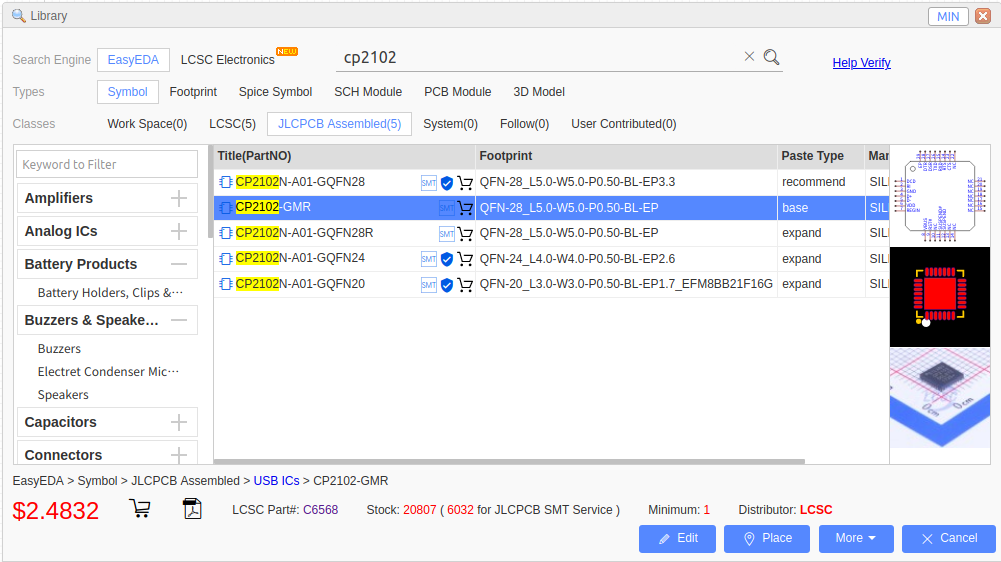The height and width of the screenshot is (562, 1001).
Task: Select Electret Condenser Mic subcategory
Action: (x=109, y=372)
